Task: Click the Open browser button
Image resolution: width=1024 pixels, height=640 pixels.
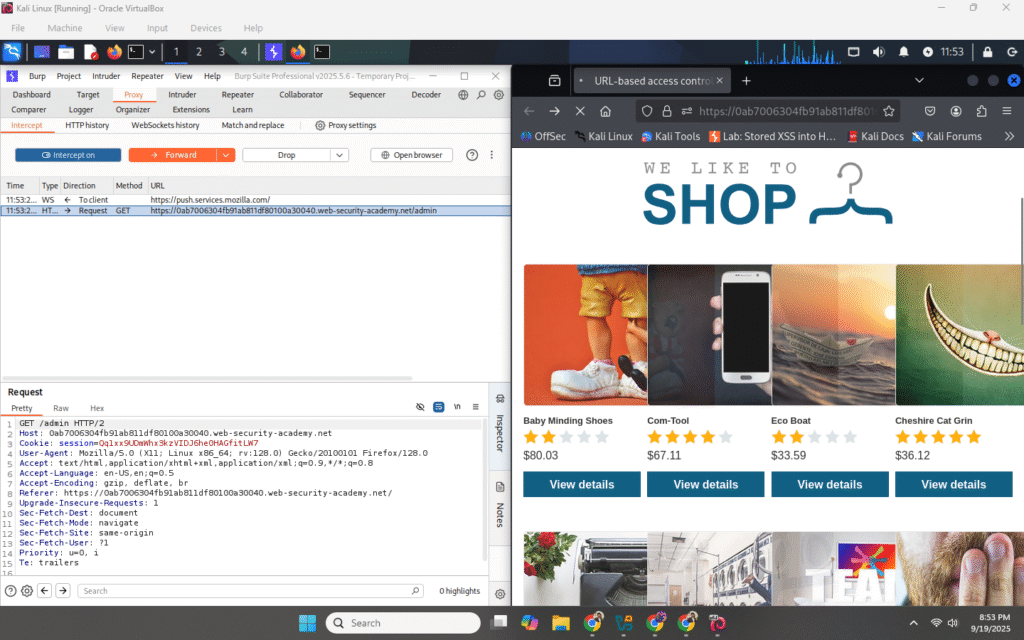Action: 412,155
